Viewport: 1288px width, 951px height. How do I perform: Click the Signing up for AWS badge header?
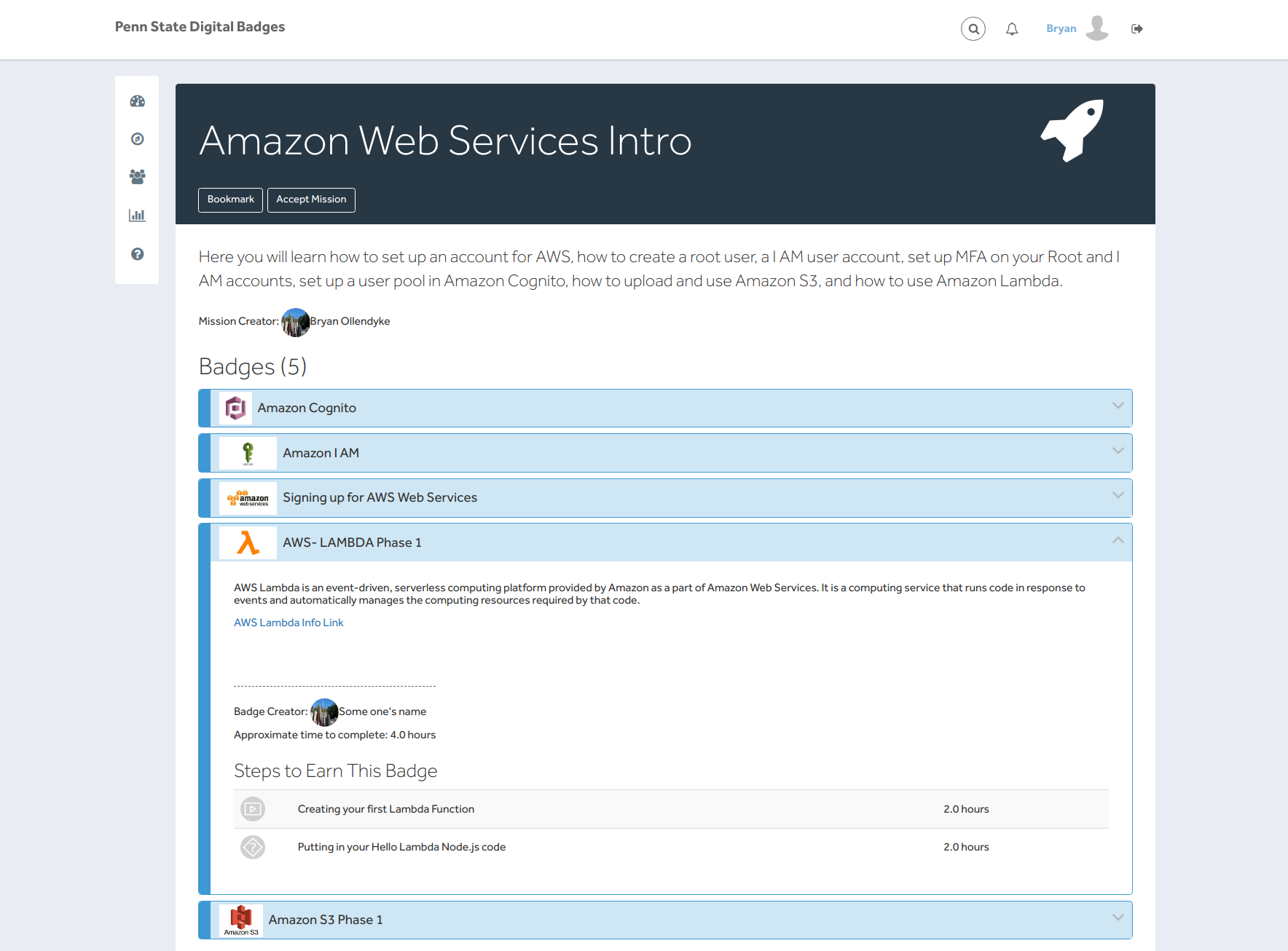380,497
